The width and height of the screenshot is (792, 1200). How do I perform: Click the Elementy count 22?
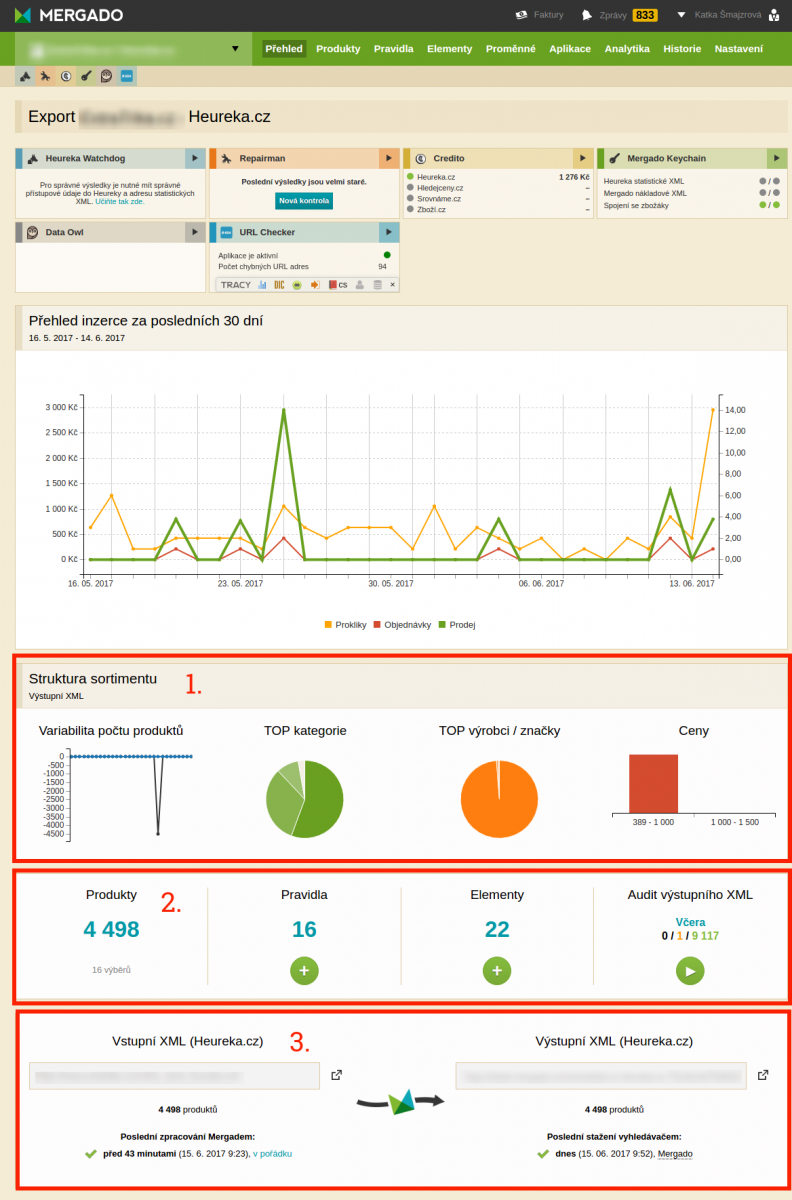click(x=497, y=930)
